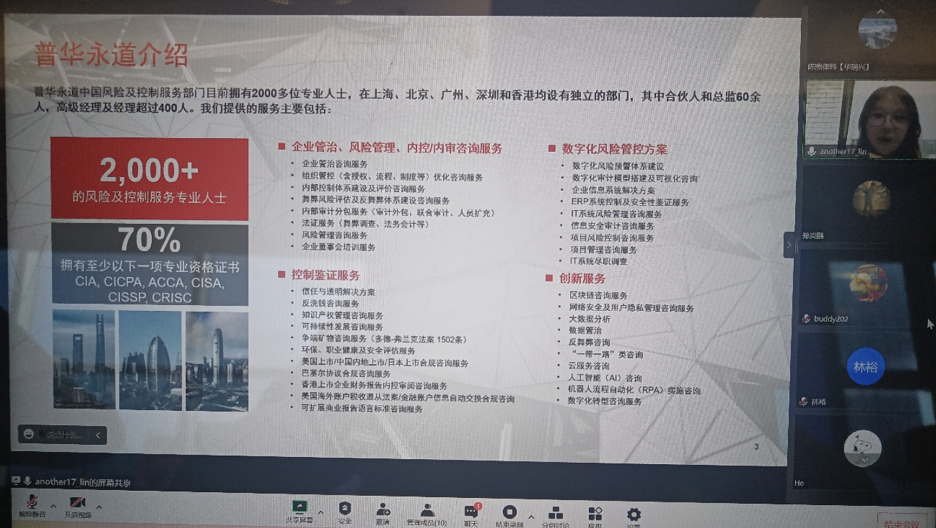Click bullet 区块链咨询服务

(x=598, y=295)
